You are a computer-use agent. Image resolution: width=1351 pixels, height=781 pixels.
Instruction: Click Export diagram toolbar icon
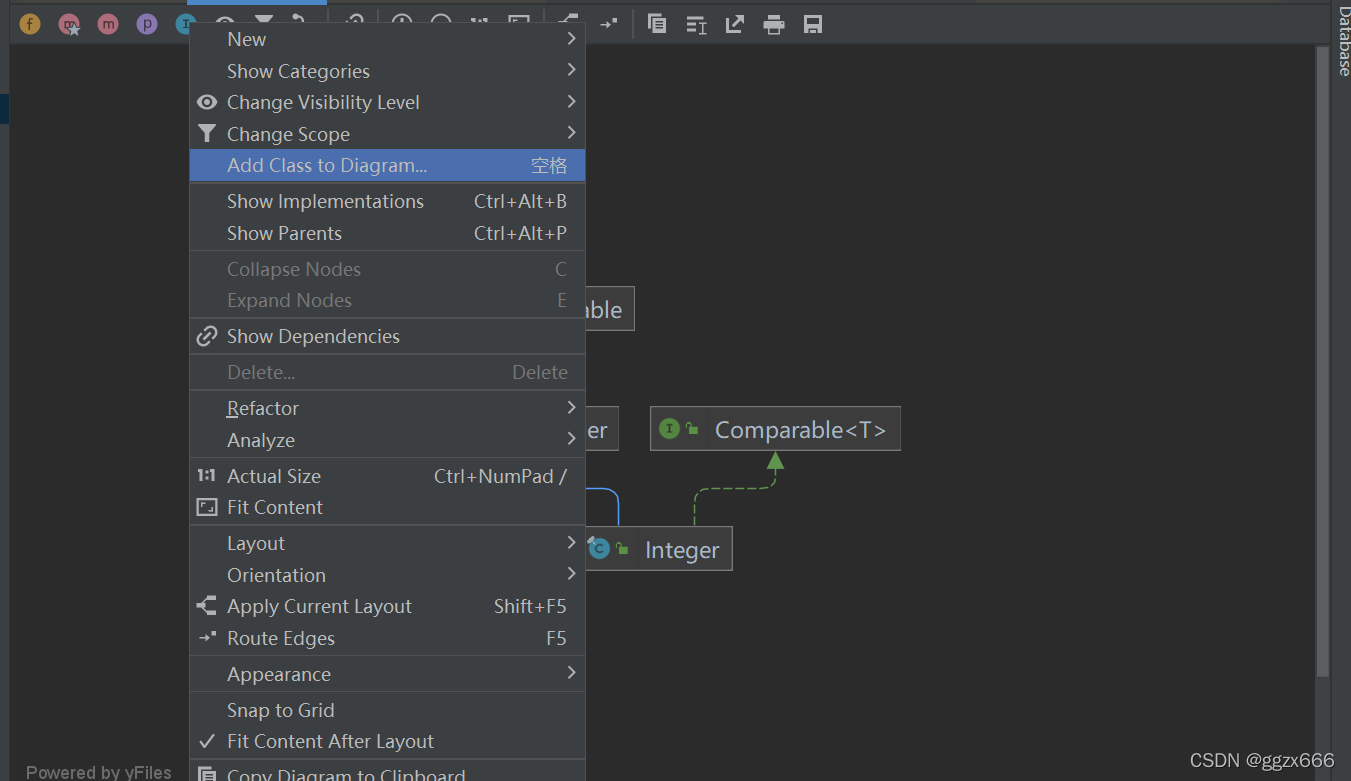tap(735, 24)
